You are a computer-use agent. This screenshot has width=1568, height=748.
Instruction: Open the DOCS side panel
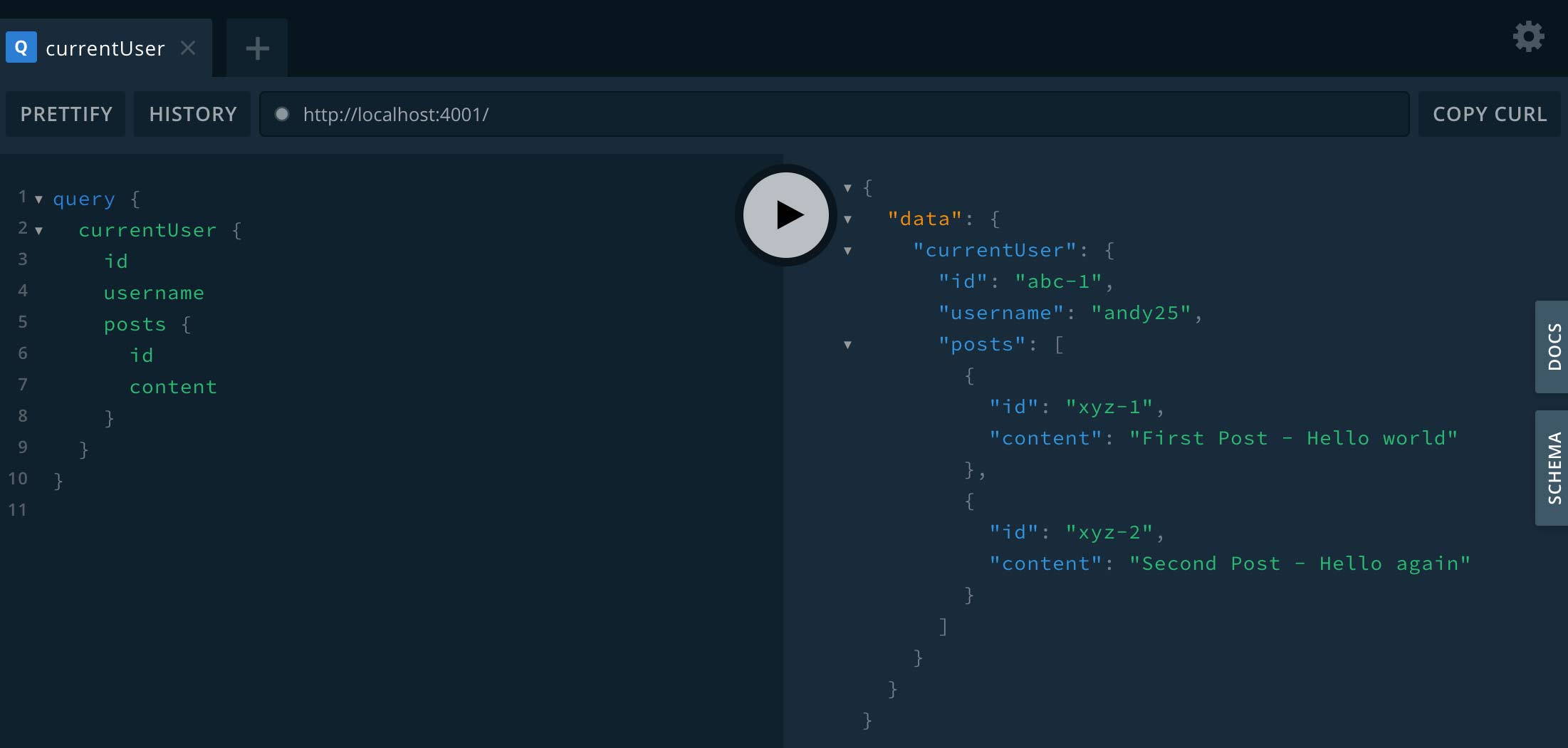(1553, 347)
